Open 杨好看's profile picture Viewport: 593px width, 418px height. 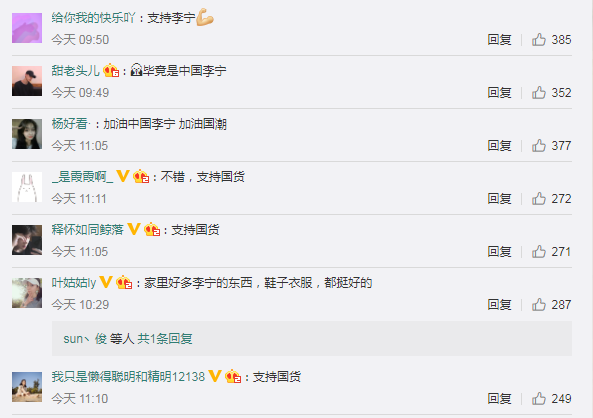point(27,134)
